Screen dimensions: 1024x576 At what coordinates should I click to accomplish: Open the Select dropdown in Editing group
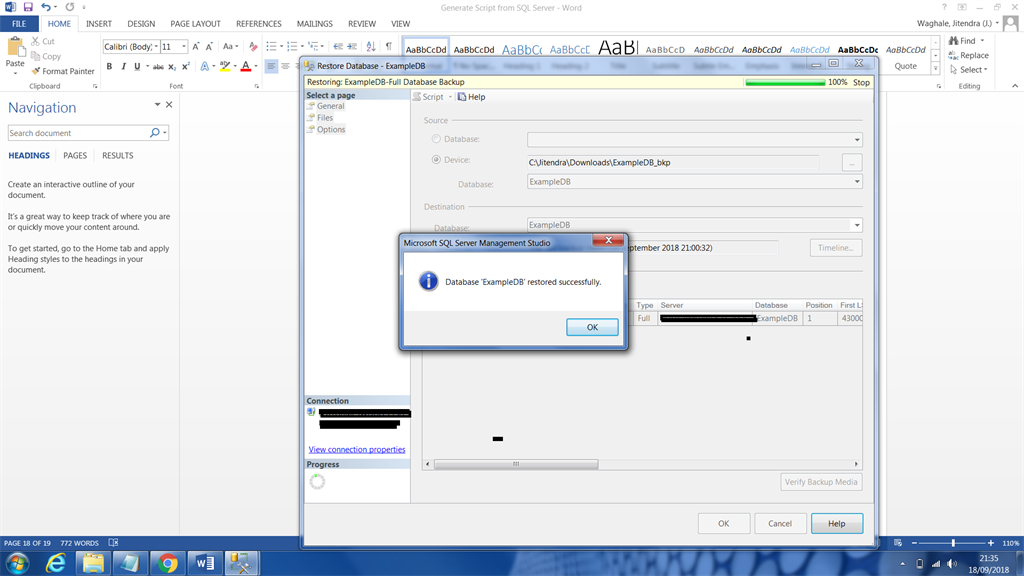968,69
